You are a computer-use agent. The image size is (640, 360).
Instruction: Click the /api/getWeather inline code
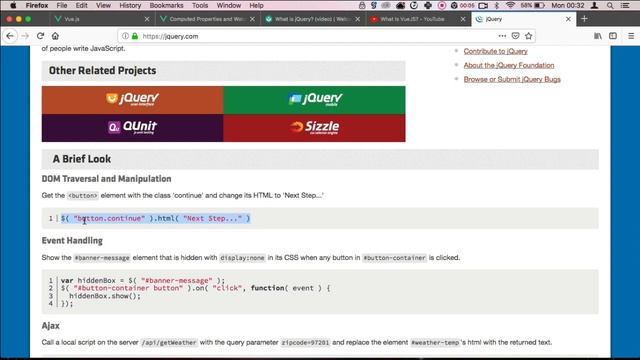click(x=169, y=342)
